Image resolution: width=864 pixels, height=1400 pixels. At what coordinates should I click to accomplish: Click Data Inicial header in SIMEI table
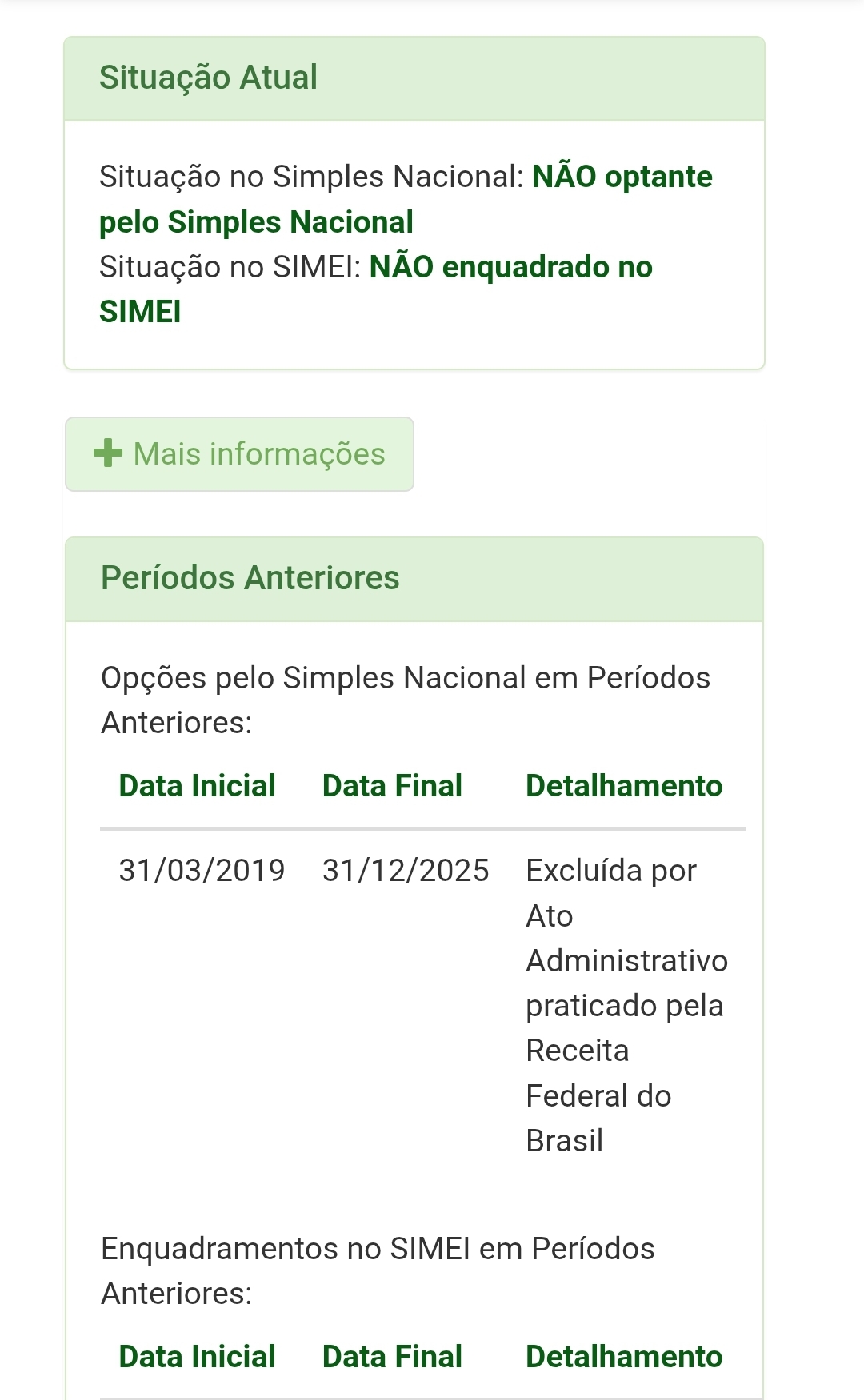click(x=197, y=1357)
